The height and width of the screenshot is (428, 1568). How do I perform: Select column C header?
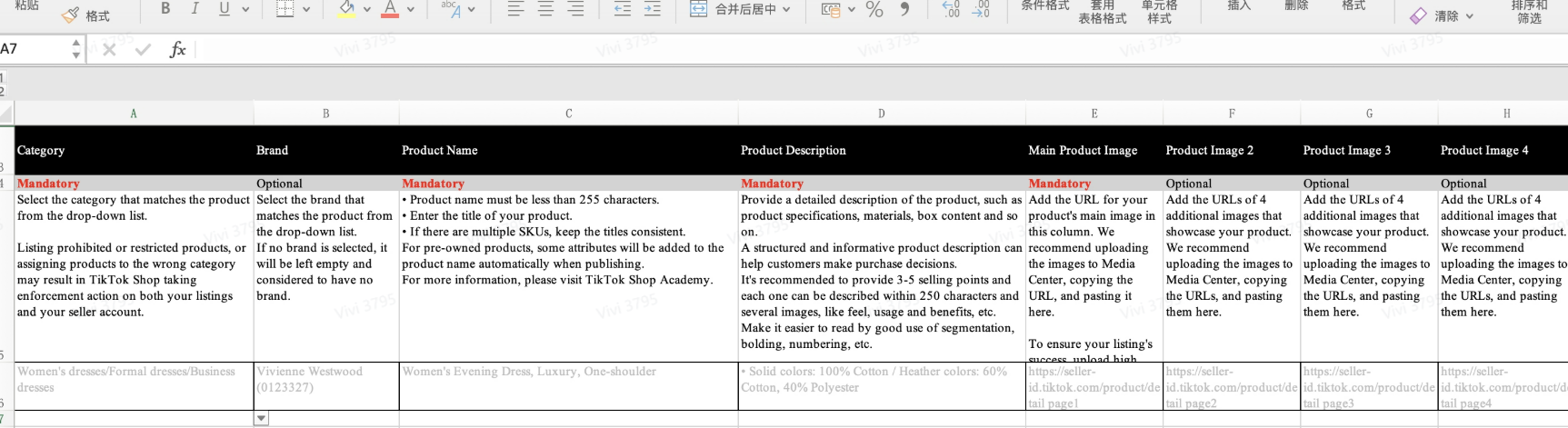click(568, 114)
